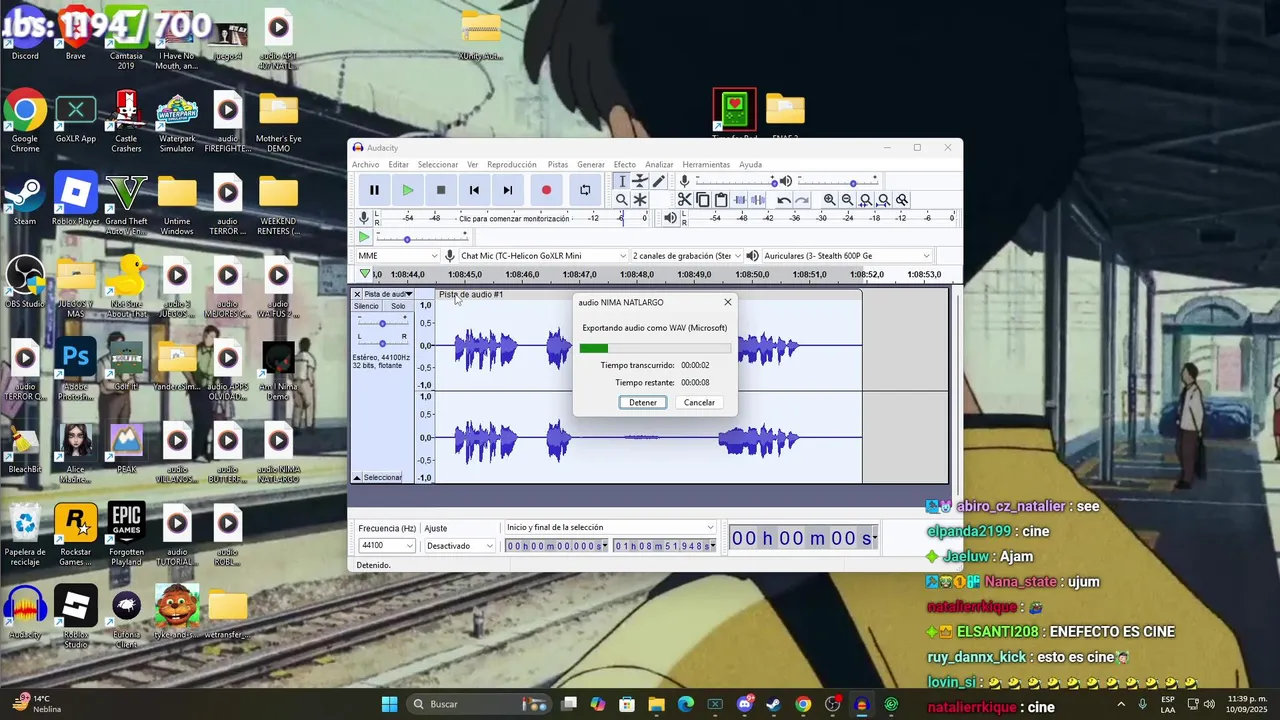
Task: Click the Stop button in Audacity
Action: point(441,190)
